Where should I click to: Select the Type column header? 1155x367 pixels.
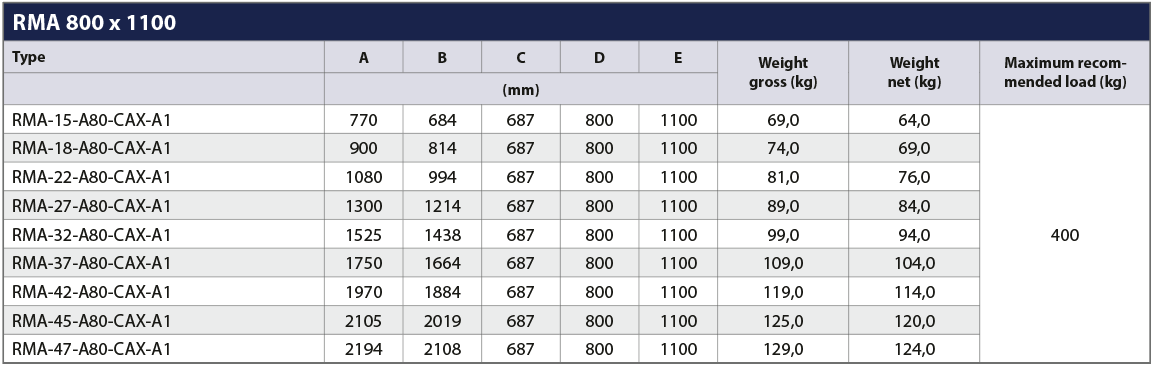28,58
